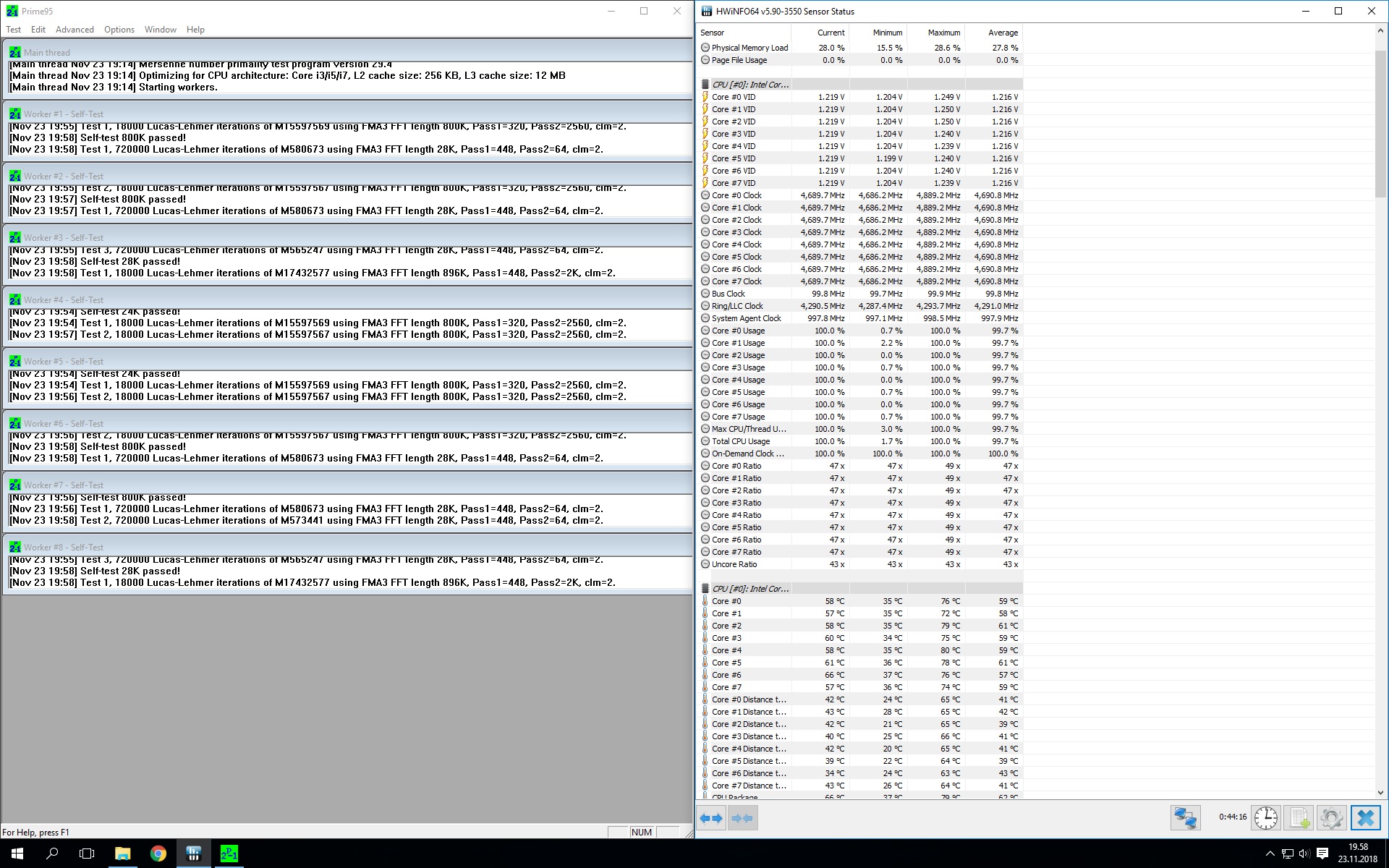Click the Worker #1 Self-Test window icon
The image size is (1389, 868).
[15, 114]
